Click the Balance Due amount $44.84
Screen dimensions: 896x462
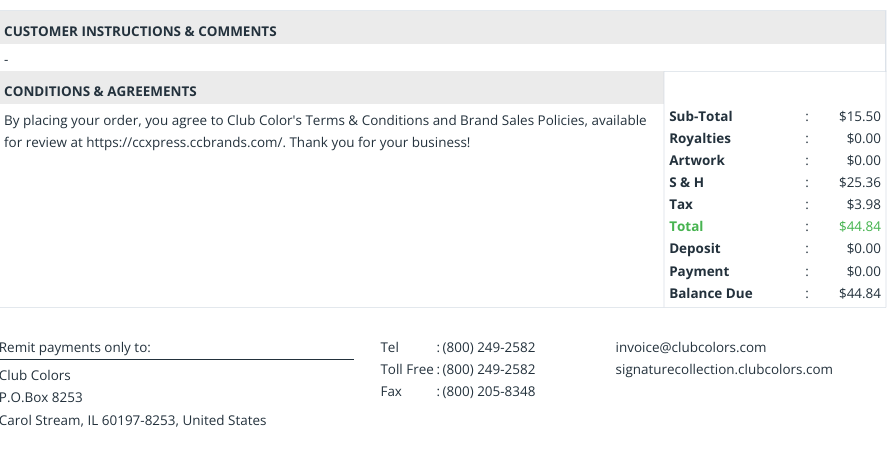pyautogui.click(x=859, y=293)
